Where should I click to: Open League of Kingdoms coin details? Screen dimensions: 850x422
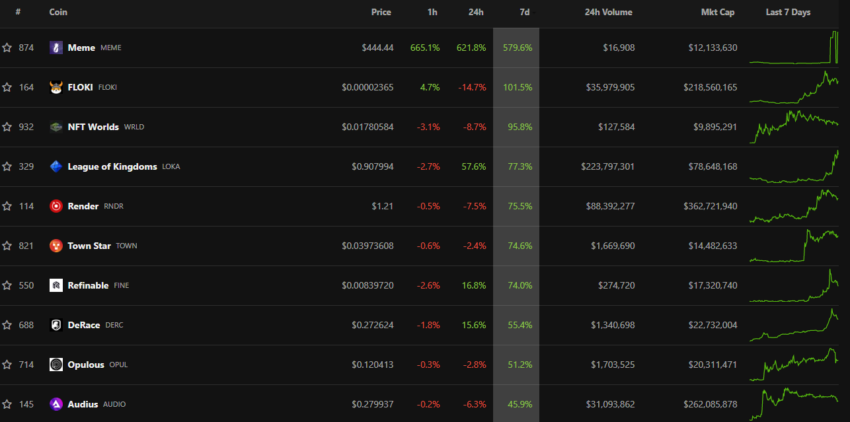(x=112, y=167)
